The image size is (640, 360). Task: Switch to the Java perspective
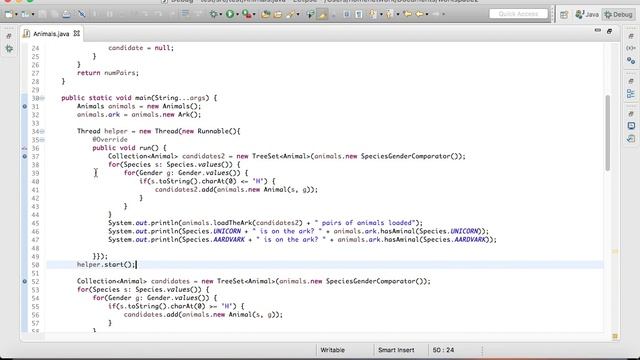click(587, 15)
